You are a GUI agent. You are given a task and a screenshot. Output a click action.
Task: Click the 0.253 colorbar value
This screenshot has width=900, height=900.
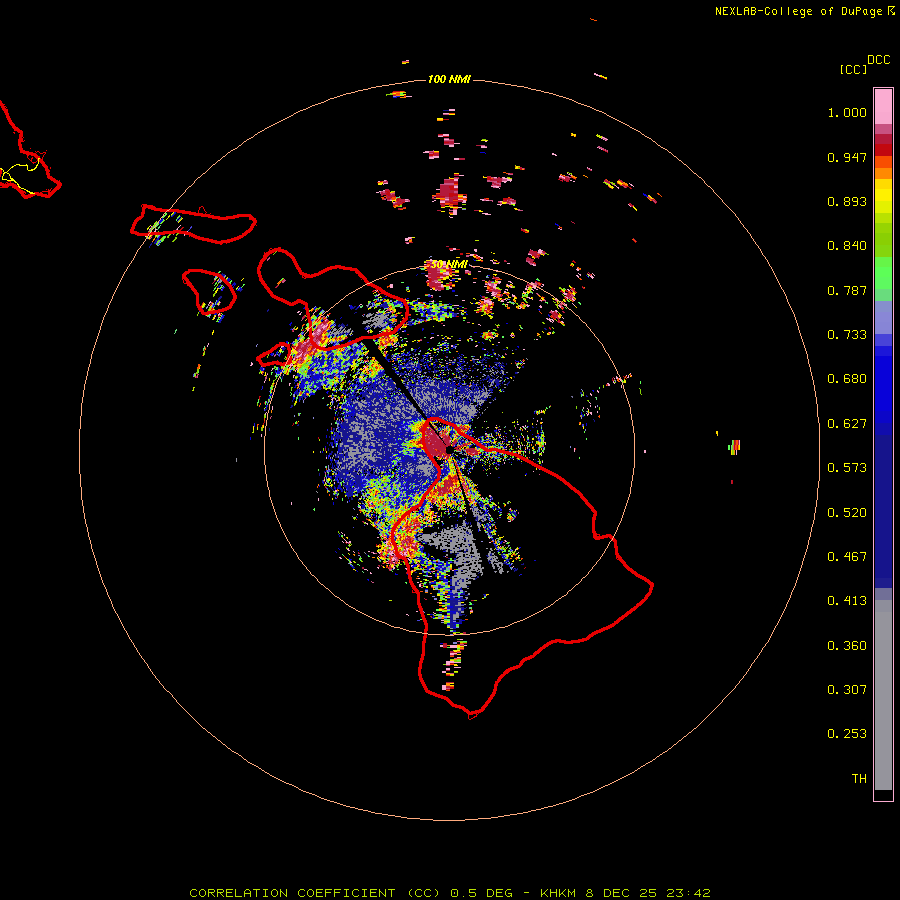(x=847, y=734)
